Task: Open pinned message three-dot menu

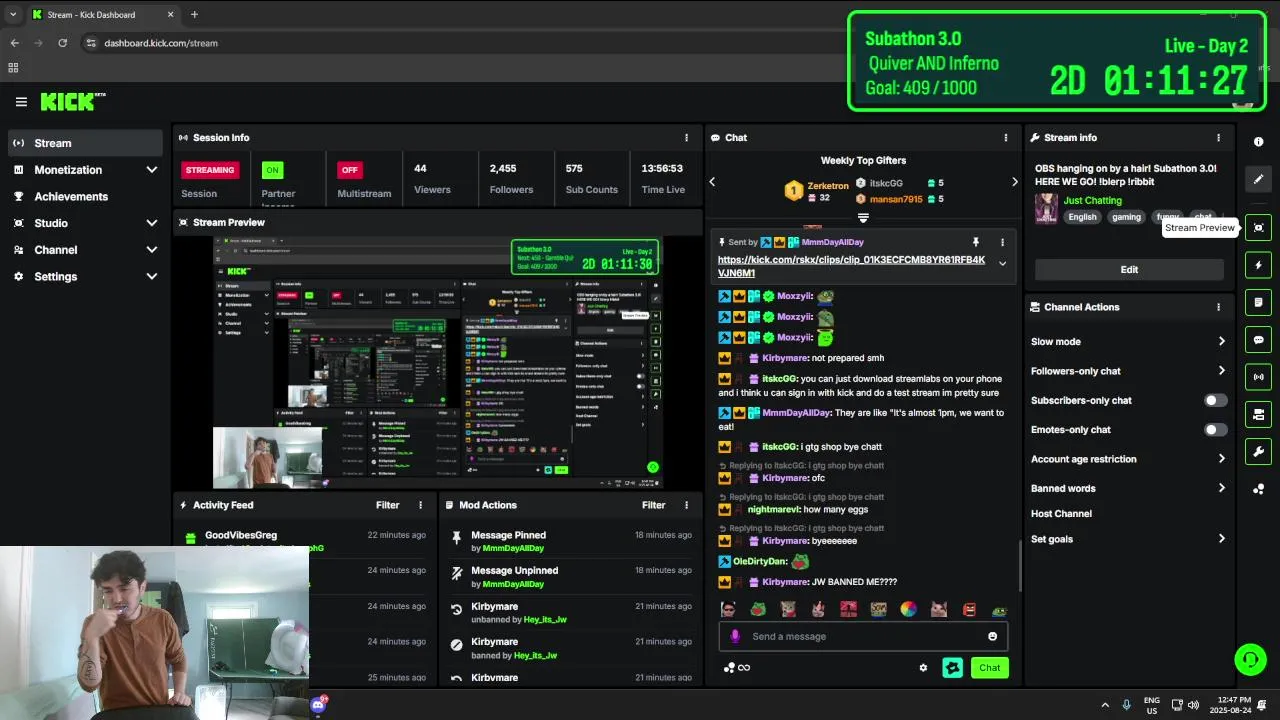Action: click(x=1002, y=242)
